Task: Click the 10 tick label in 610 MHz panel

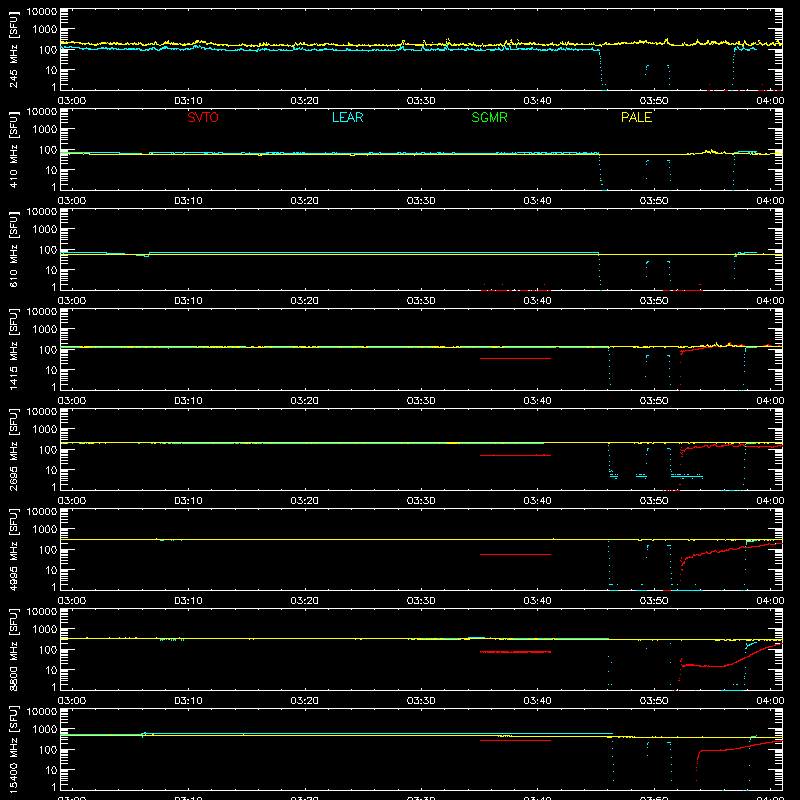Action: [x=51, y=270]
